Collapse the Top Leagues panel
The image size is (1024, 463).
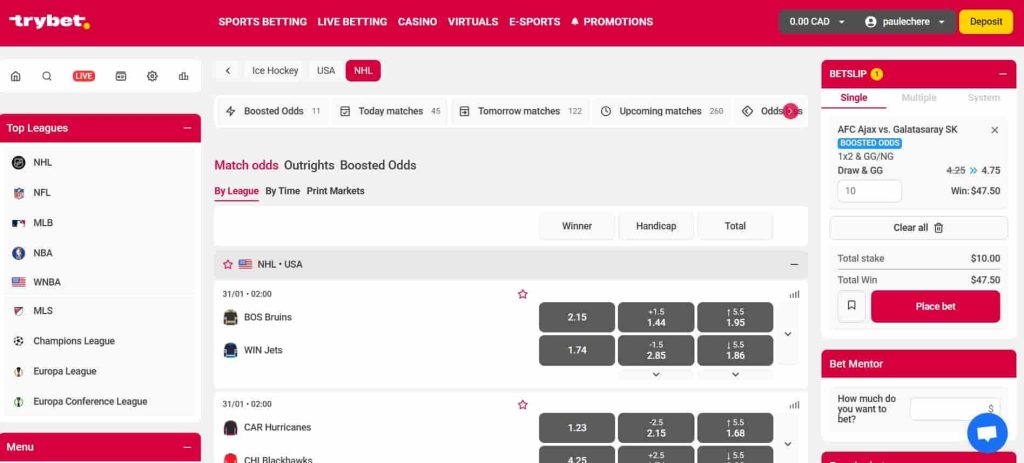(x=187, y=128)
